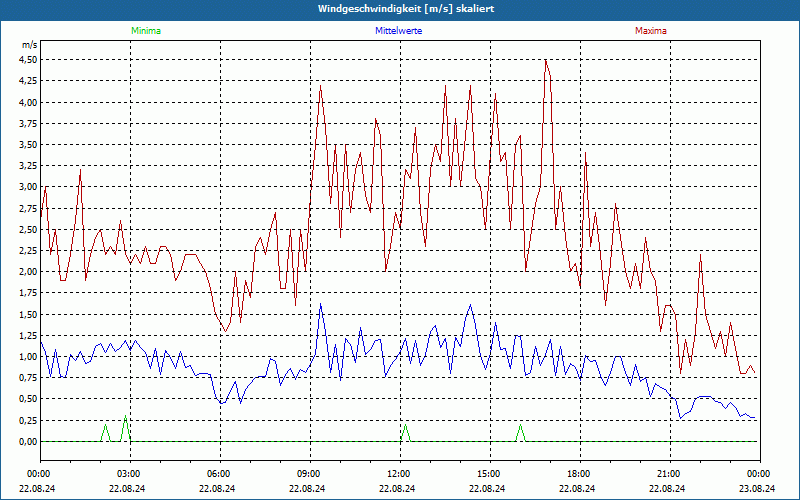Click the 1,00 y-axis value

tap(28, 357)
